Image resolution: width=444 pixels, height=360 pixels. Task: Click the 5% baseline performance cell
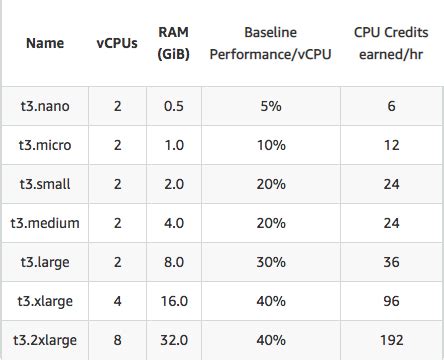pyautogui.click(x=271, y=106)
